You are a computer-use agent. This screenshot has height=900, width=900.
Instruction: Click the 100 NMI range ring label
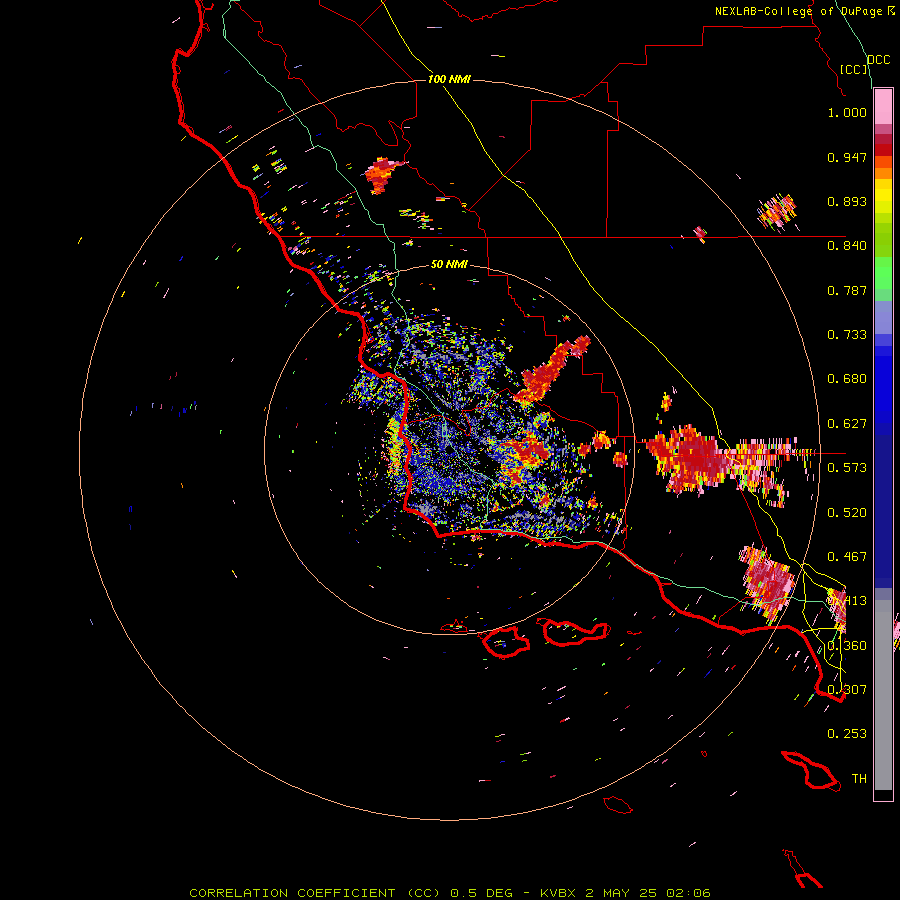tap(449, 79)
